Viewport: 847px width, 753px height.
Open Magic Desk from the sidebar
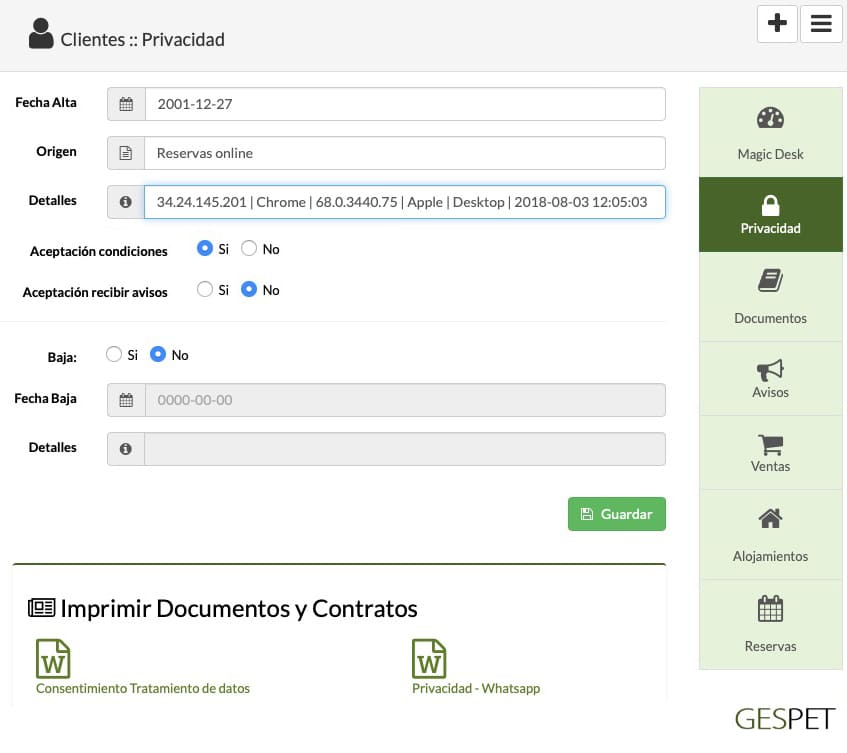click(x=770, y=132)
